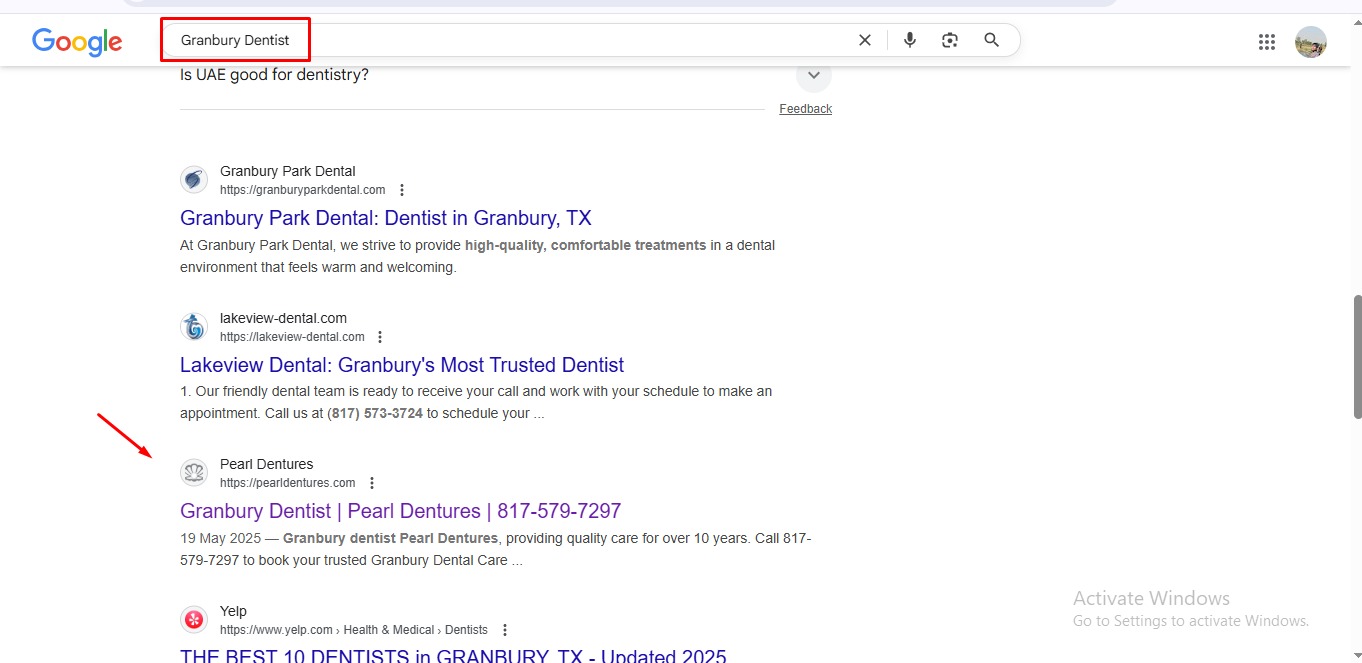1362x663 pixels.
Task: Open more options for Pearl Dentures result
Action: pos(372,483)
